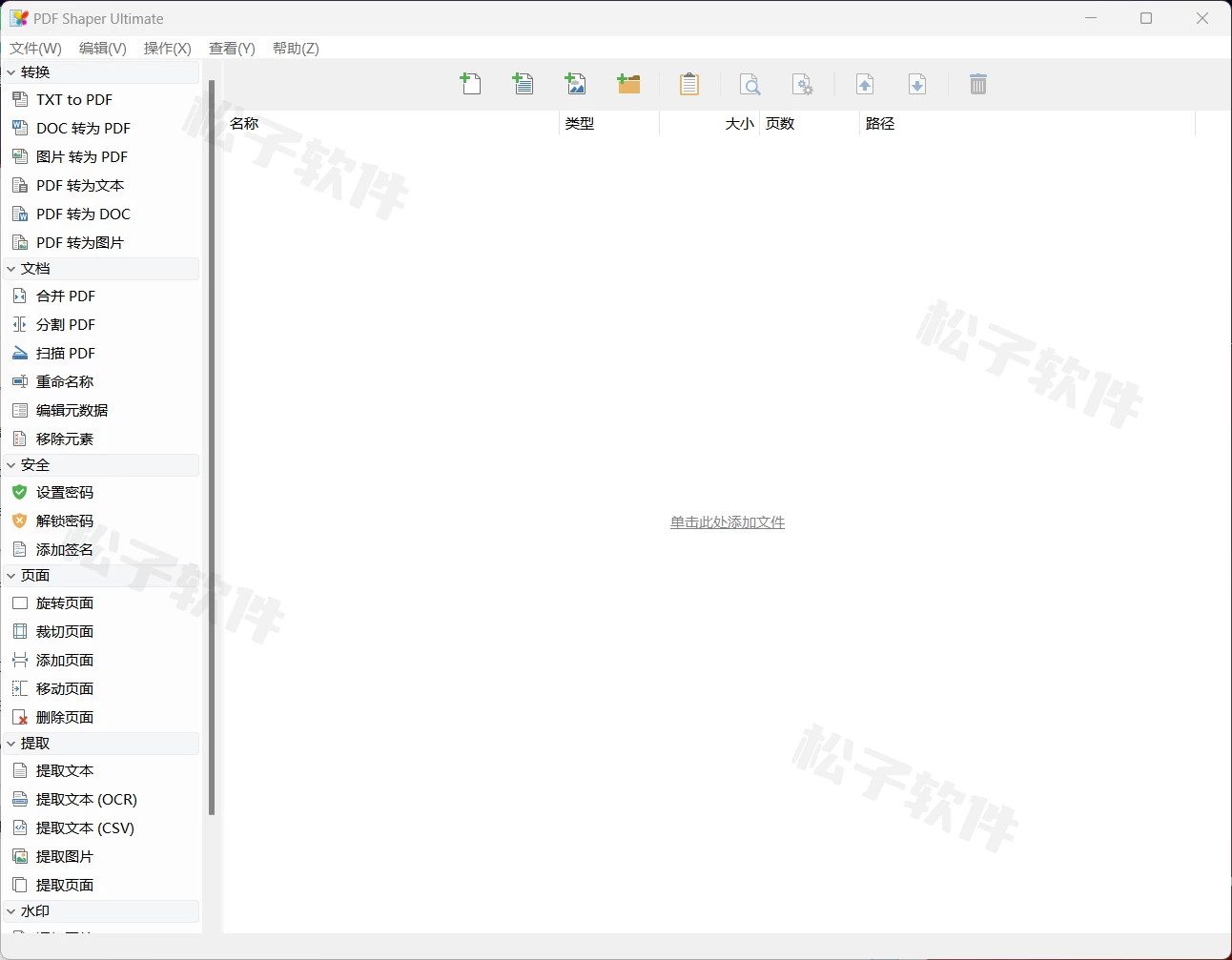Sort by the 大小 column header
Image resolution: width=1232 pixels, height=960 pixels.
click(709, 124)
